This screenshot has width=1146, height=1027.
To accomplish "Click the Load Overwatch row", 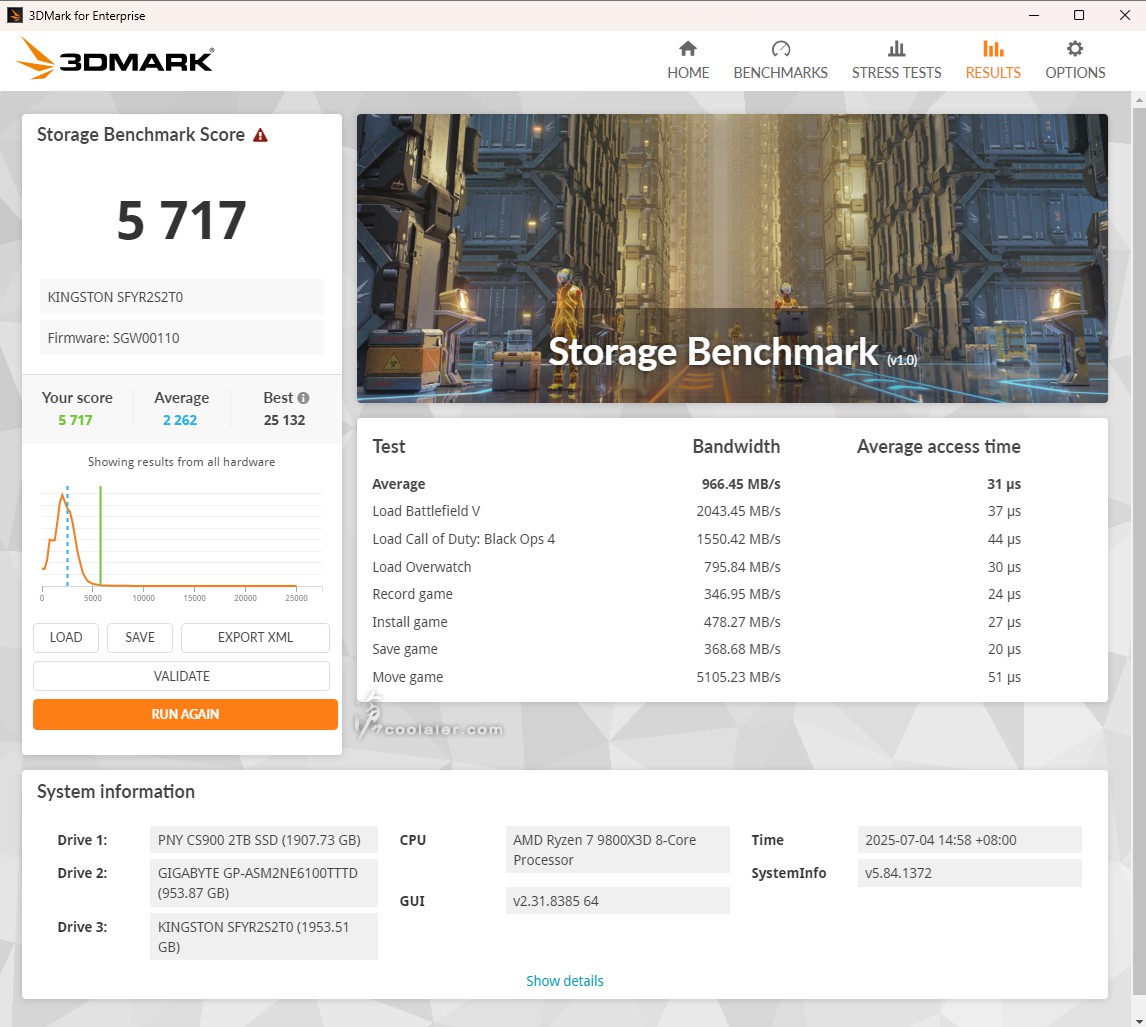I will (x=697, y=566).
